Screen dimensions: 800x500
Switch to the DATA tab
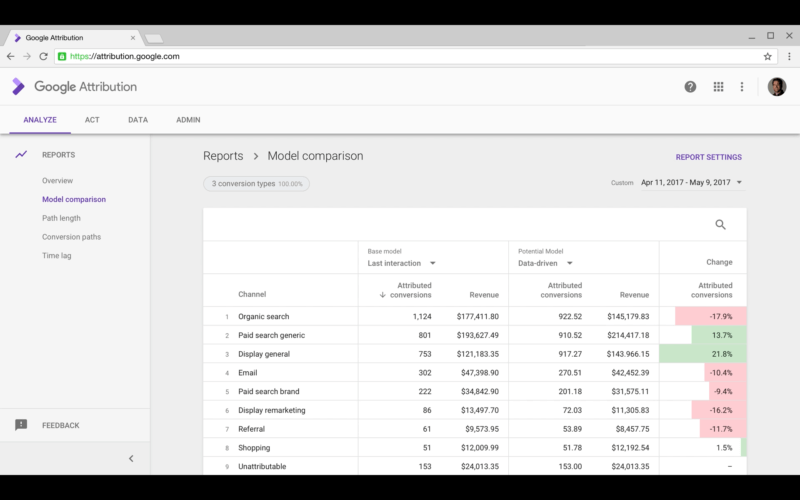coord(138,120)
